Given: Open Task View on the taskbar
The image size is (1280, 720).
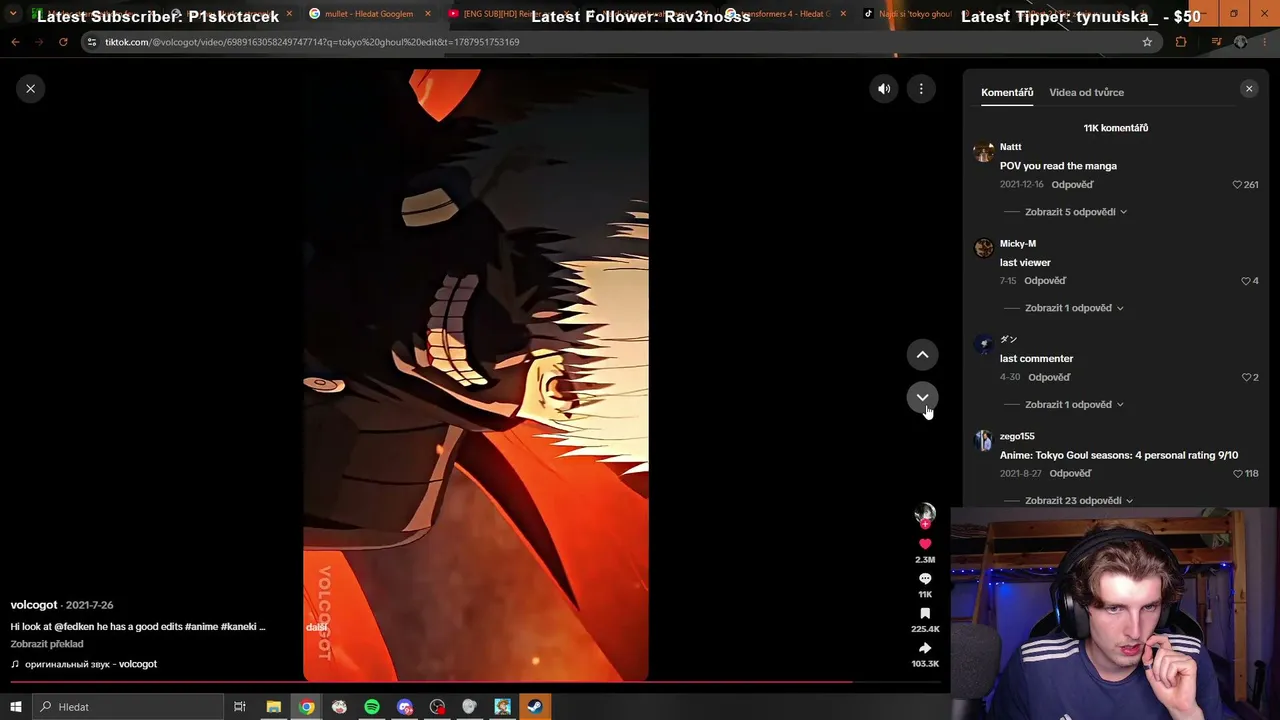Looking at the screenshot, I should point(240,707).
